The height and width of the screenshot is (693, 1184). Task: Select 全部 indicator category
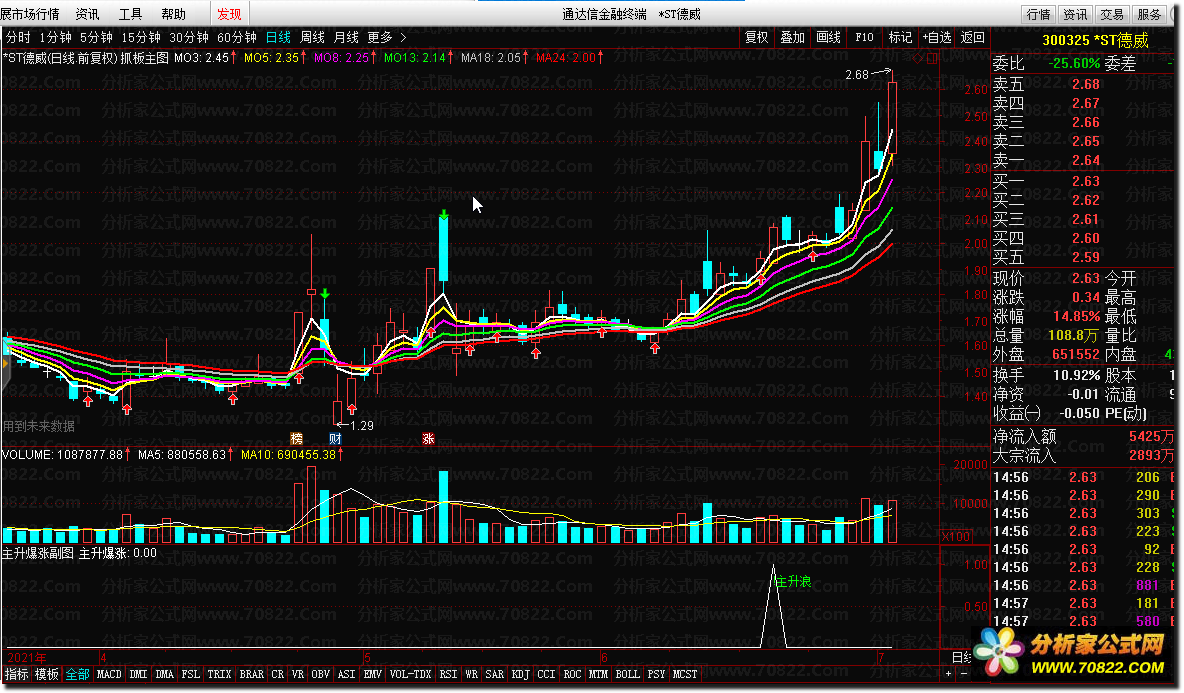point(77,674)
